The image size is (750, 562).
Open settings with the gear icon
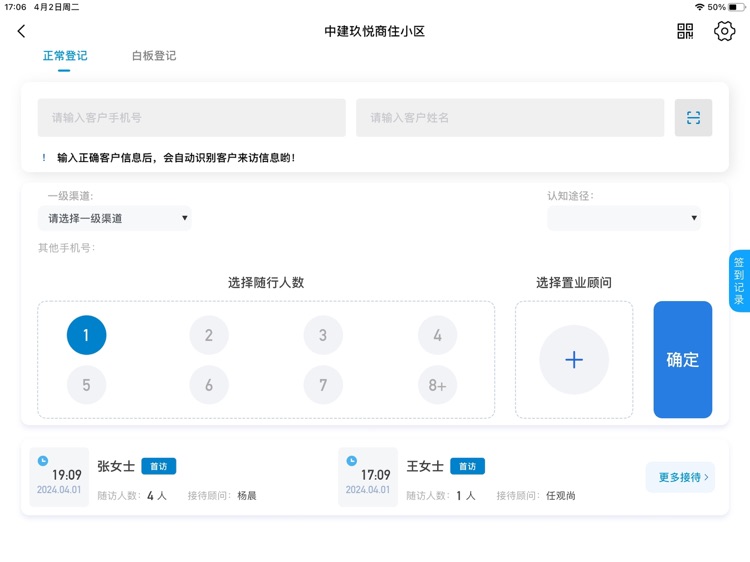coord(724,32)
